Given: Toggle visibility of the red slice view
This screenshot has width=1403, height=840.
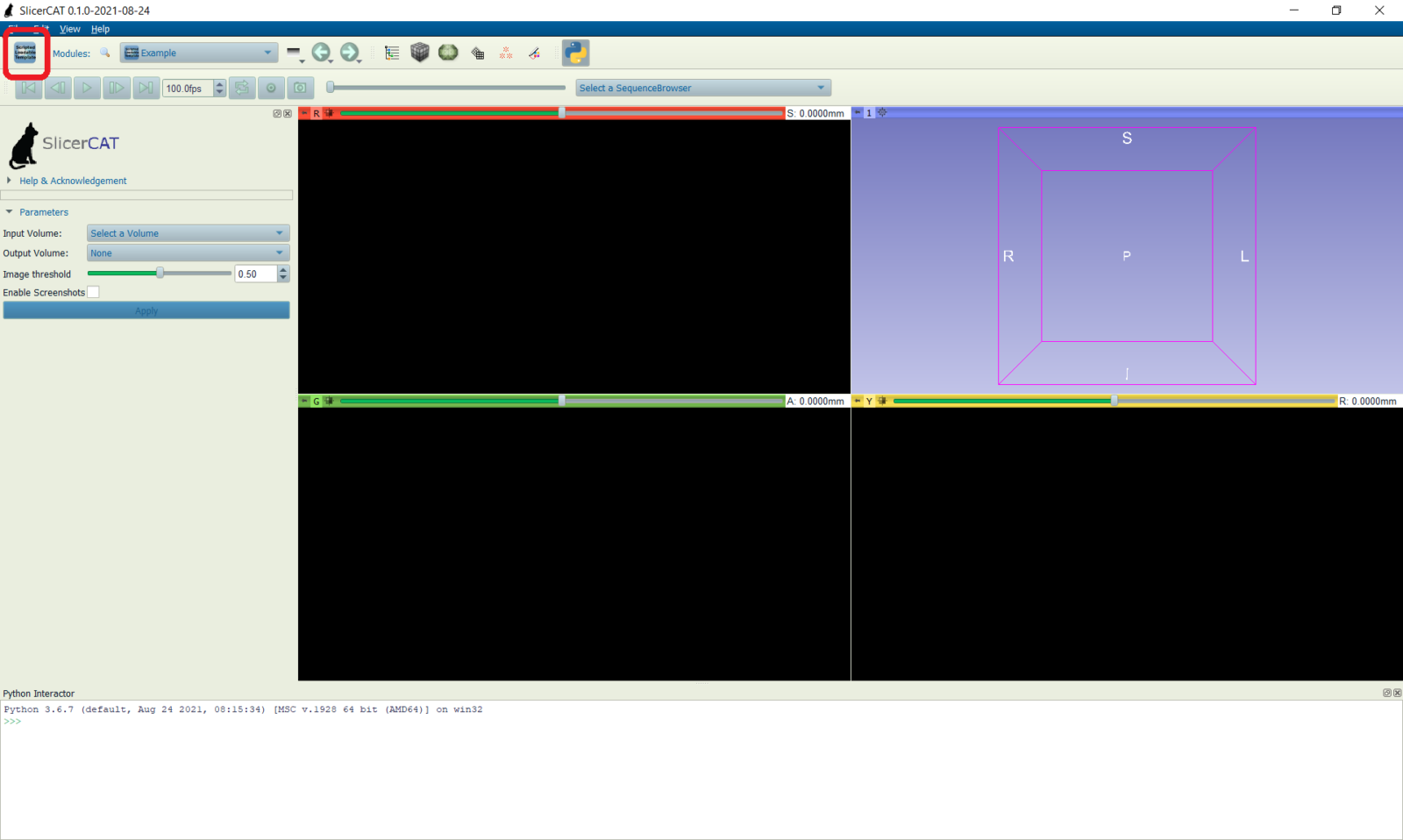Looking at the screenshot, I should pyautogui.click(x=329, y=112).
